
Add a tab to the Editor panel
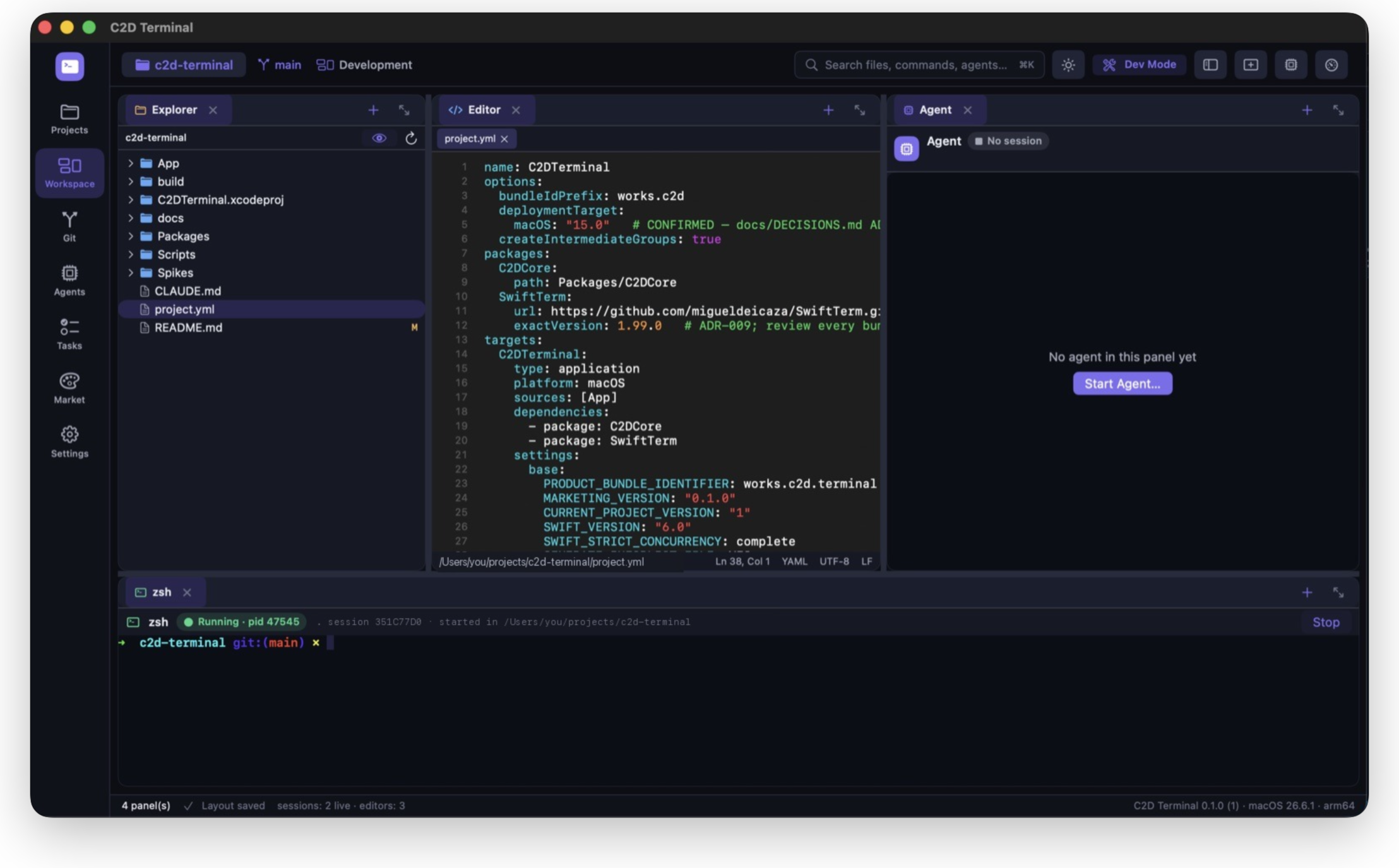pyautogui.click(x=828, y=110)
